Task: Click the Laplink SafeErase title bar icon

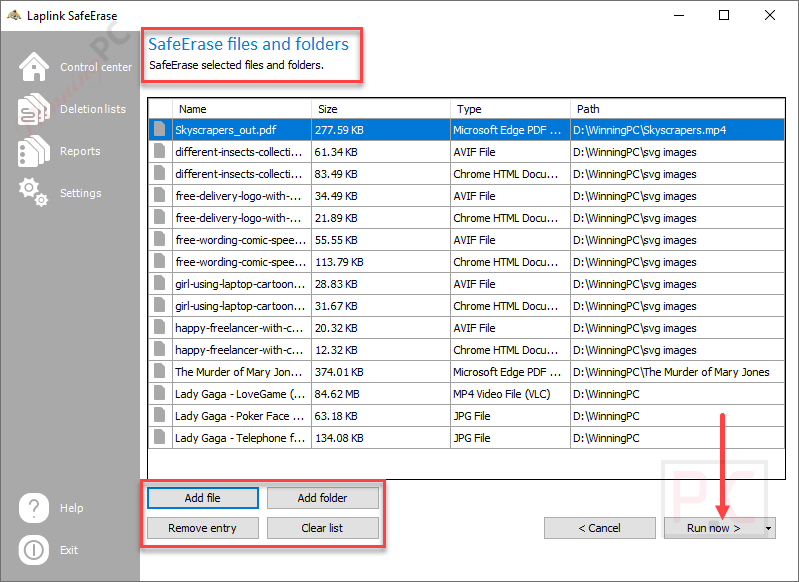Action: (14, 16)
